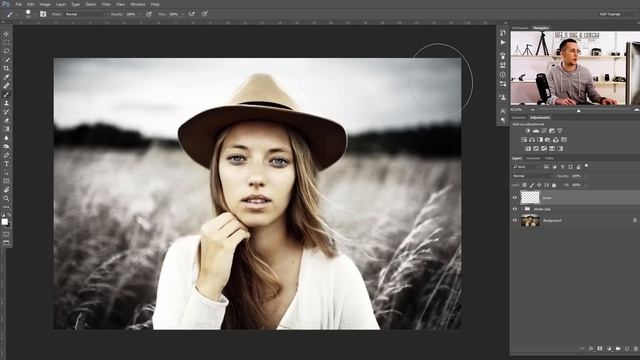
Task: Click the Actions play icon in side dock
Action: (503, 42)
